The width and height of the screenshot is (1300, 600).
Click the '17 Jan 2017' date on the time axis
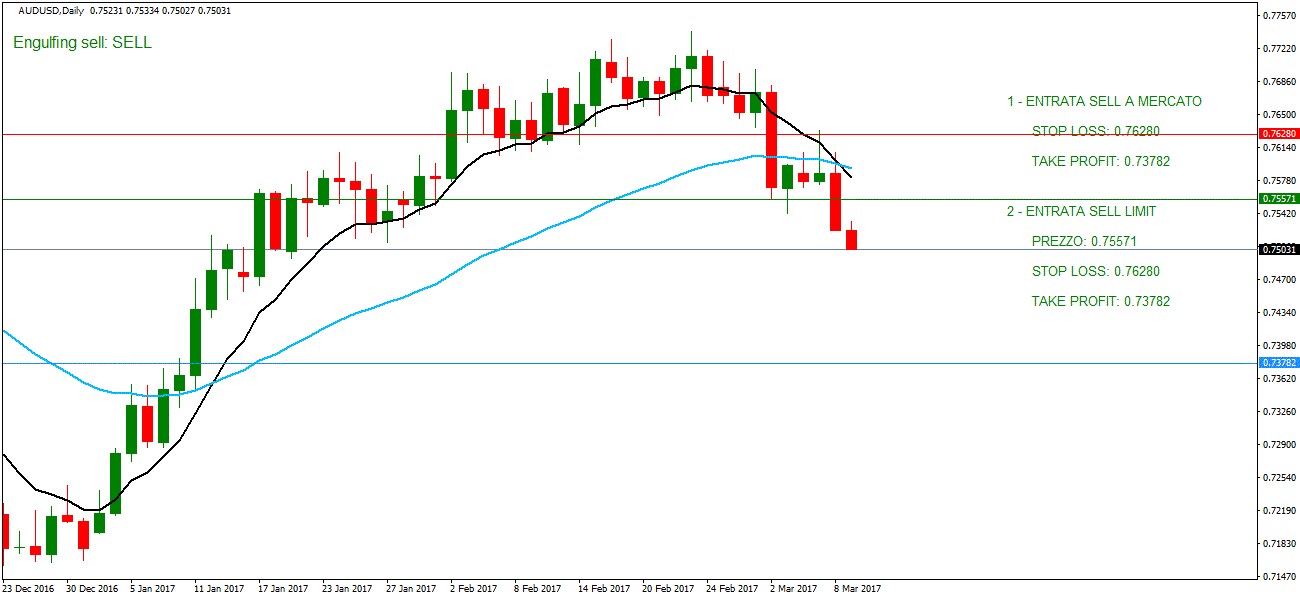pyautogui.click(x=283, y=589)
